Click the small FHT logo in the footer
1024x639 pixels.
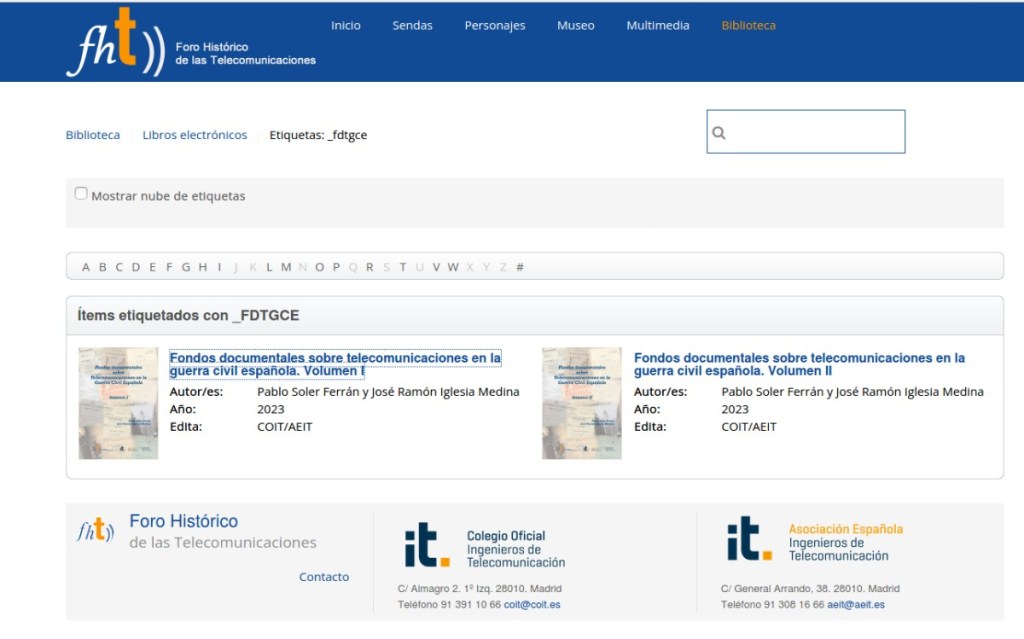coord(96,529)
